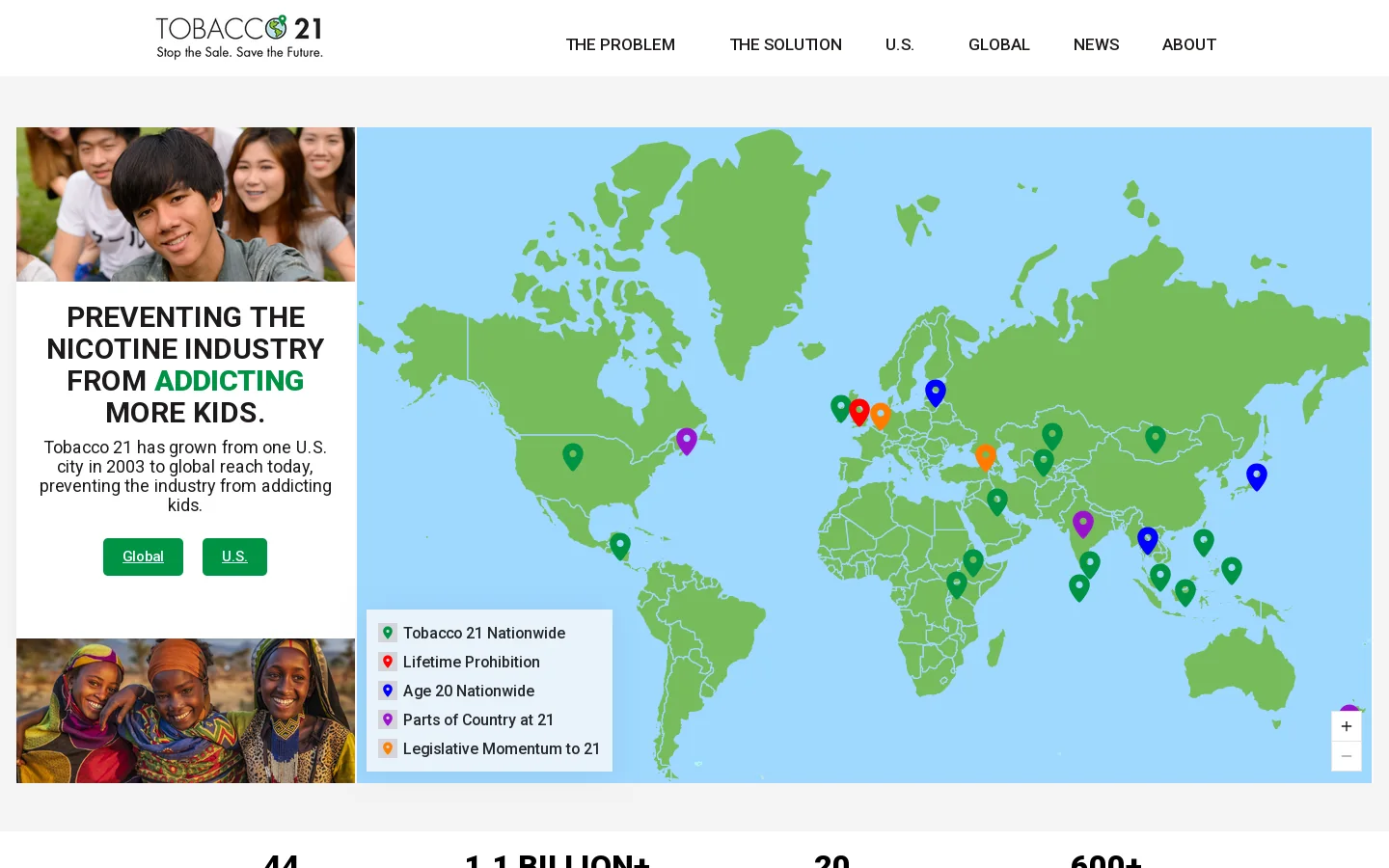
Task: Click the Tobacco 21 logo
Action: tap(239, 38)
